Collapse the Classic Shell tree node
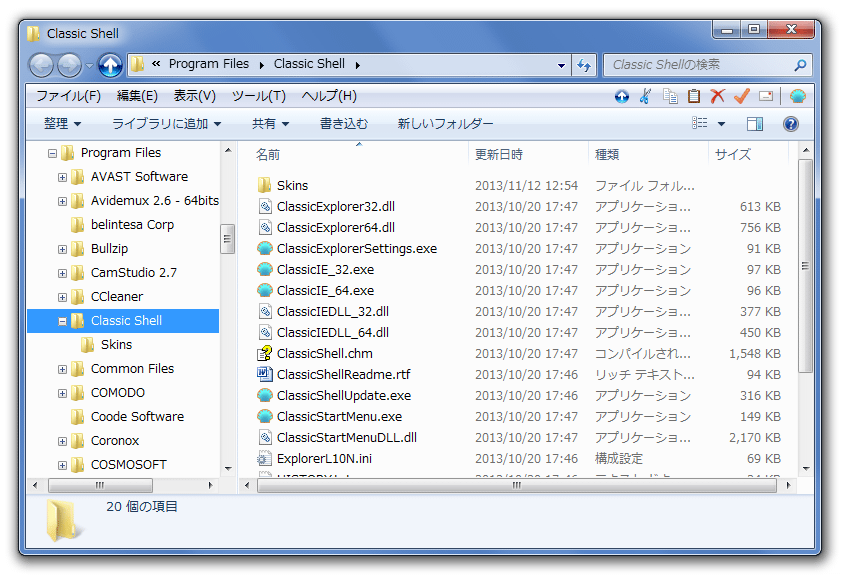Image resolution: width=844 pixels, height=580 pixels. pos(62,321)
